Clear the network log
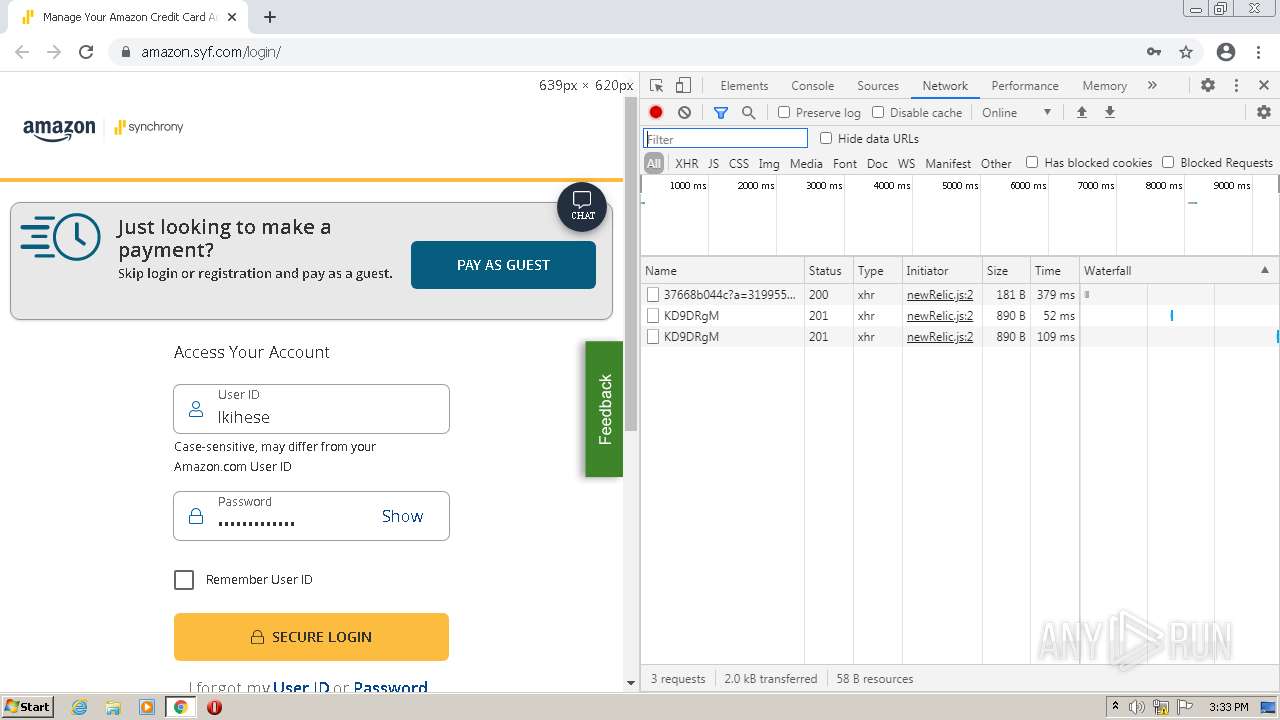 [x=684, y=112]
